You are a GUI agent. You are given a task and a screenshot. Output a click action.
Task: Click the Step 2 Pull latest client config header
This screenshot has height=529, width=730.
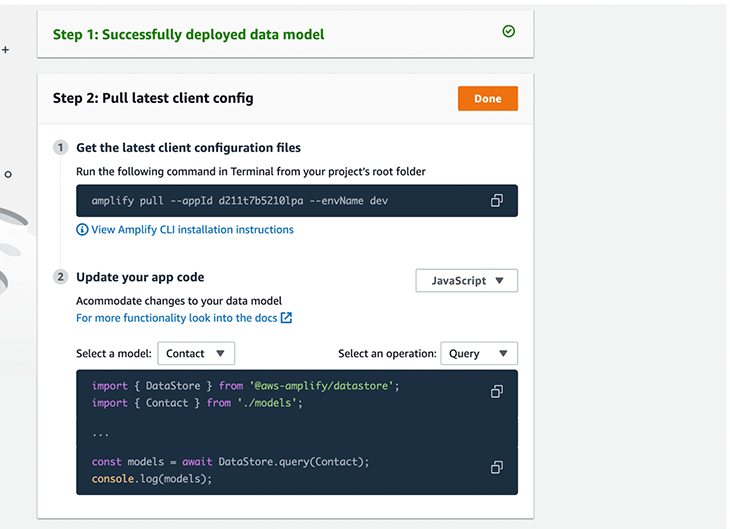pos(153,98)
